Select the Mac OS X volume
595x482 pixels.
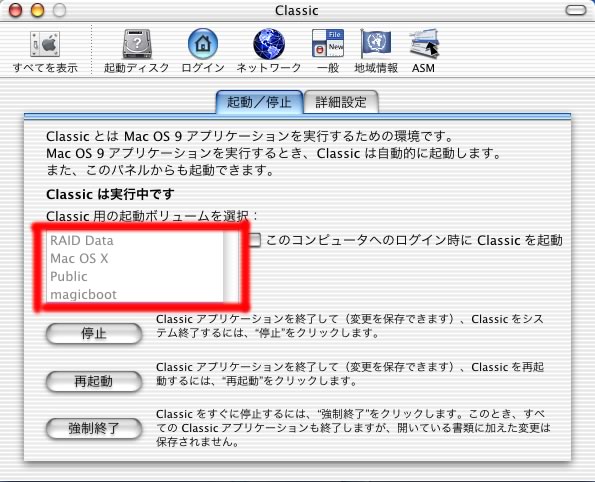(135, 258)
